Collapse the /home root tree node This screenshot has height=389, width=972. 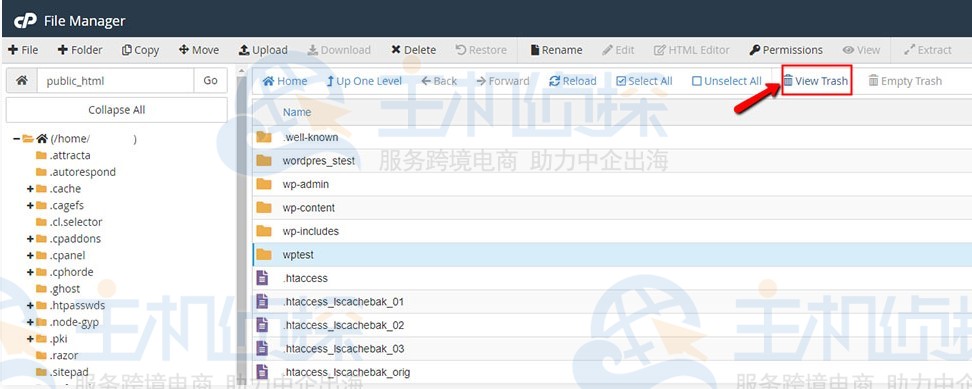coord(16,139)
